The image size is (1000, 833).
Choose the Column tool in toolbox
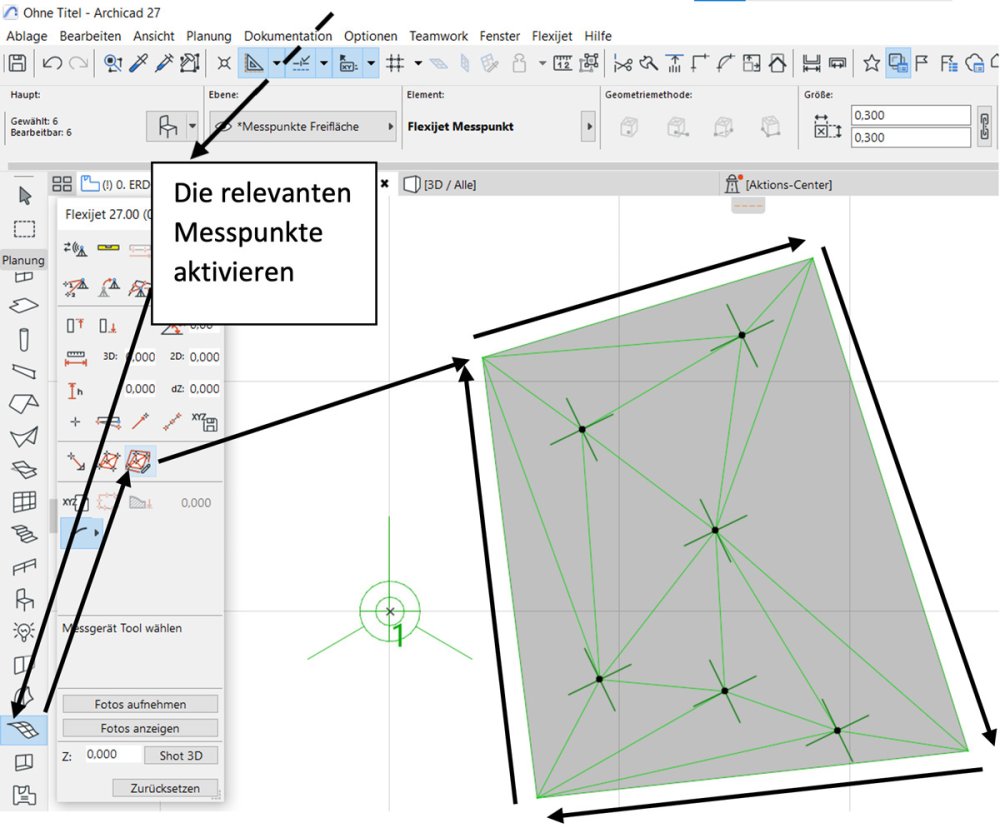24,339
